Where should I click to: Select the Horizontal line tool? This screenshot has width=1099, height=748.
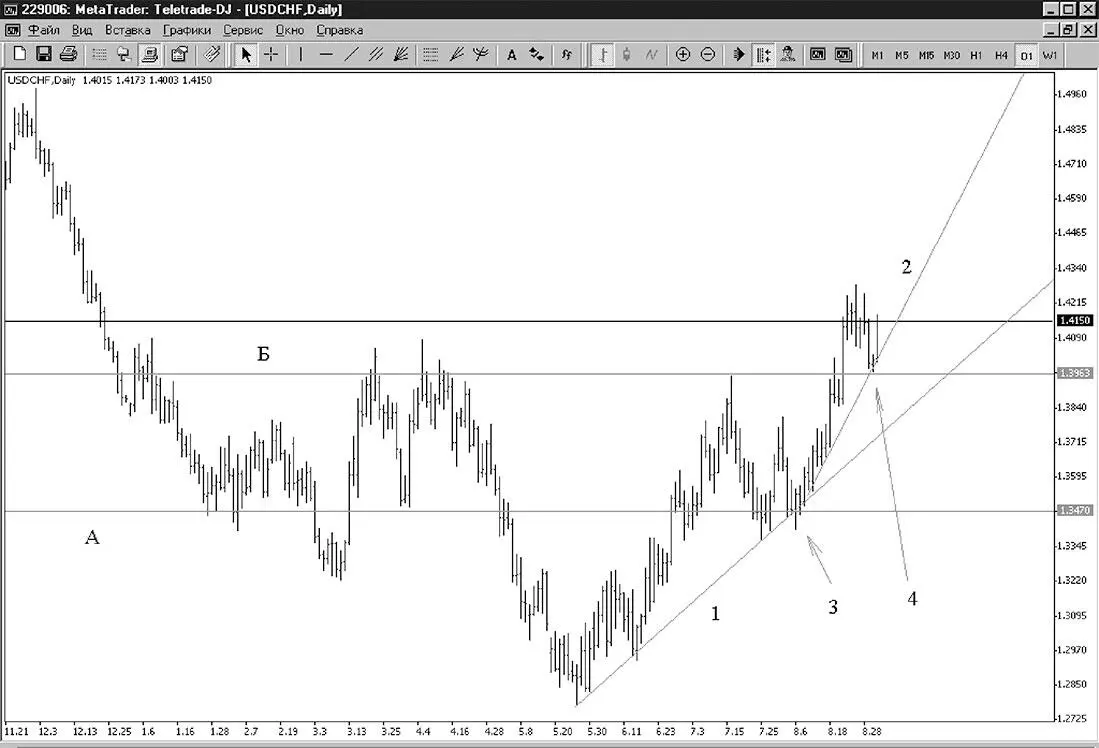(x=326, y=54)
